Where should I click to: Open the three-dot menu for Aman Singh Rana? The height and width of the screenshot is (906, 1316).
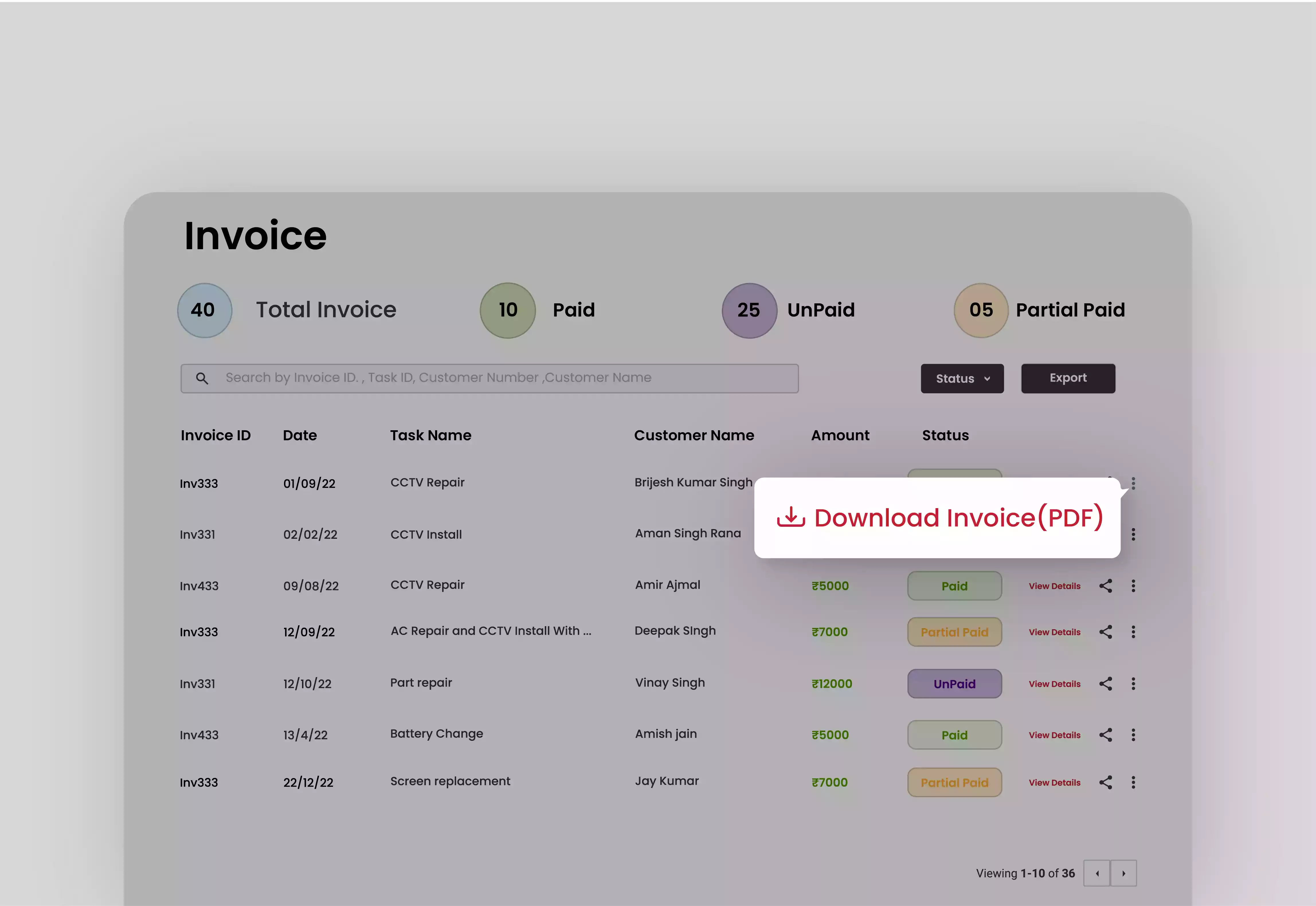point(1133,534)
